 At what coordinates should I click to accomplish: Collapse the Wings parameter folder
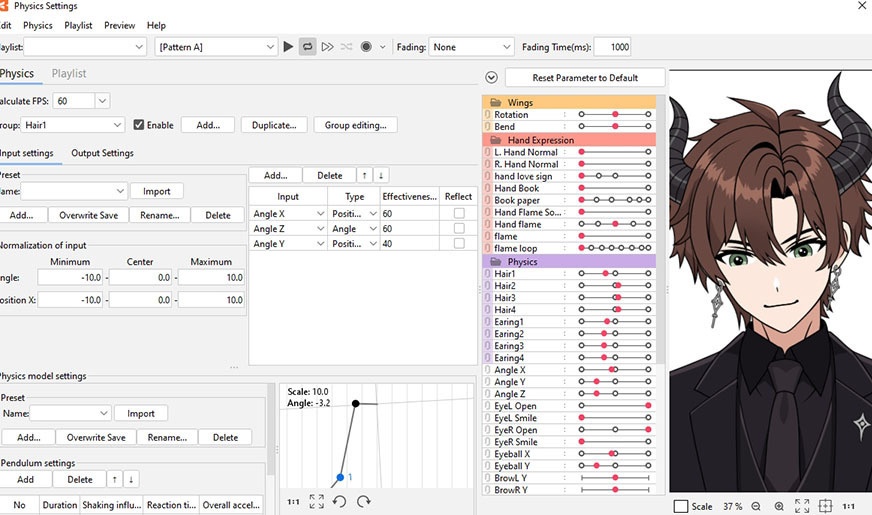(x=496, y=102)
